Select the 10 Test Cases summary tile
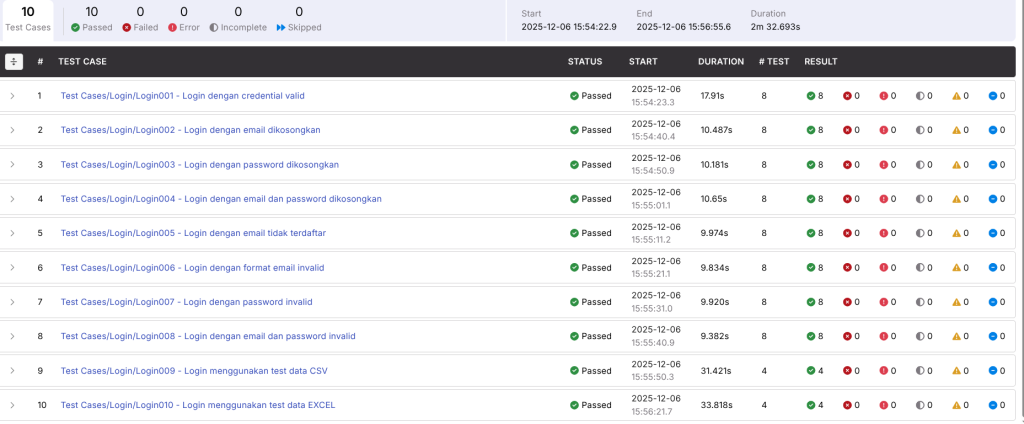Viewport: 1024px width, 424px height. tap(29, 20)
